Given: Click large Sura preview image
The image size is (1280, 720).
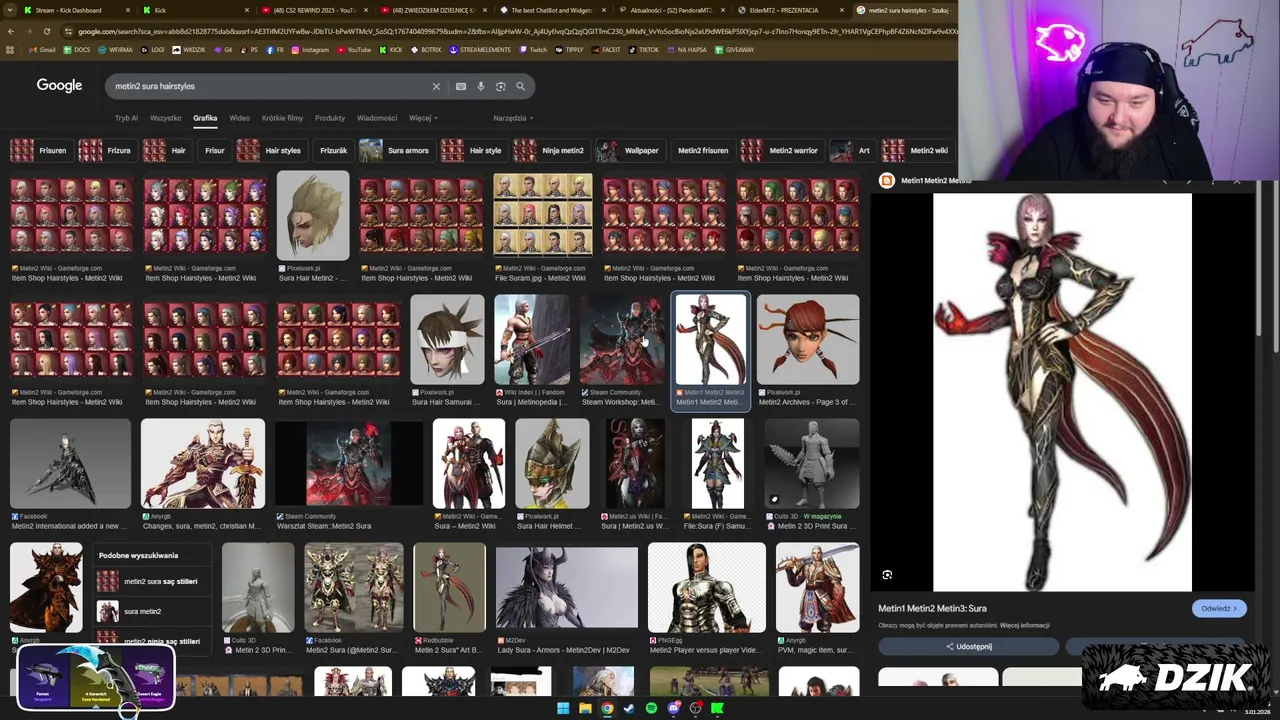Looking at the screenshot, I should 1062,393.
